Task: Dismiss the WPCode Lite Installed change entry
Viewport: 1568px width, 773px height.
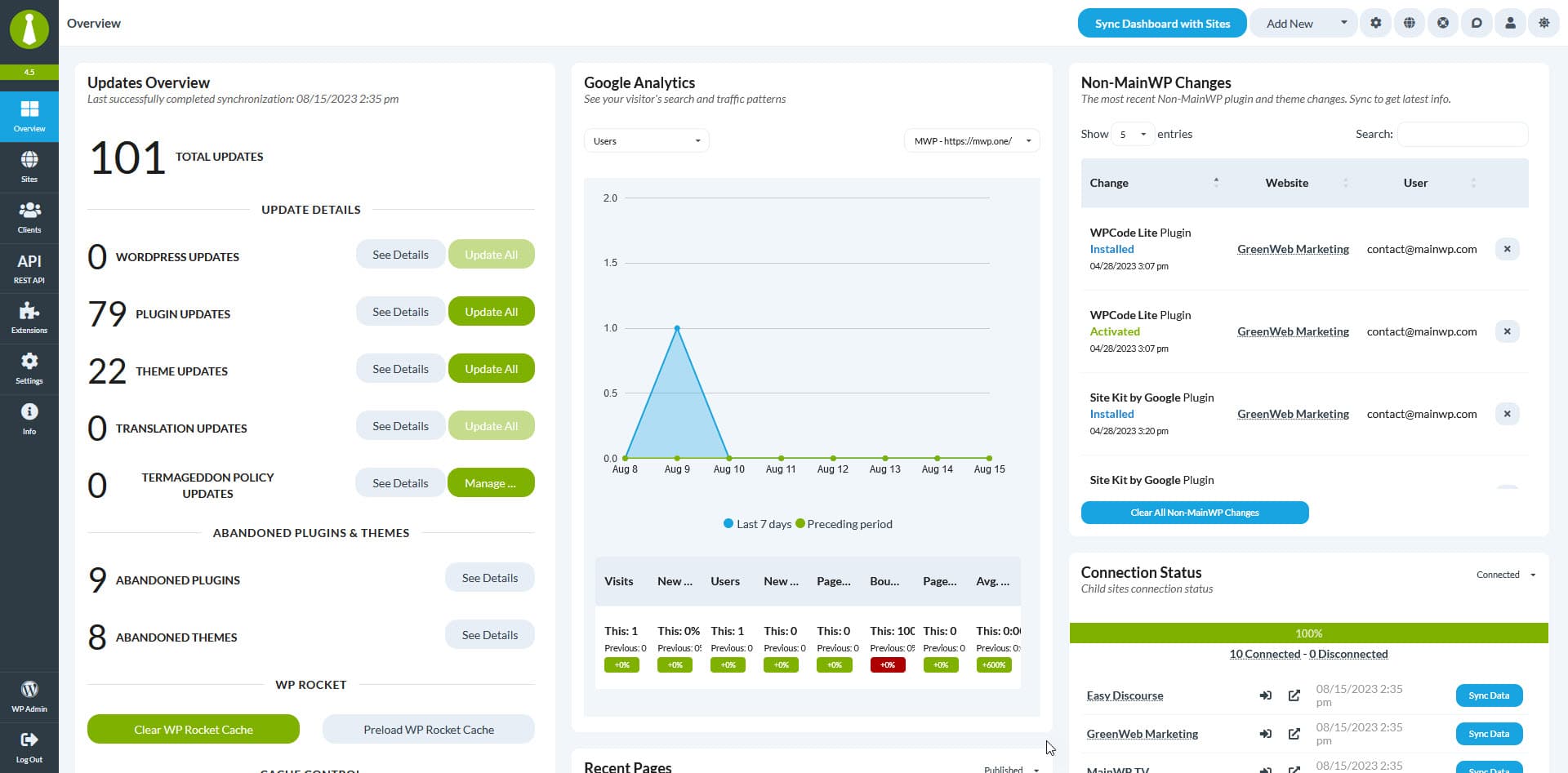Action: 1507,249
